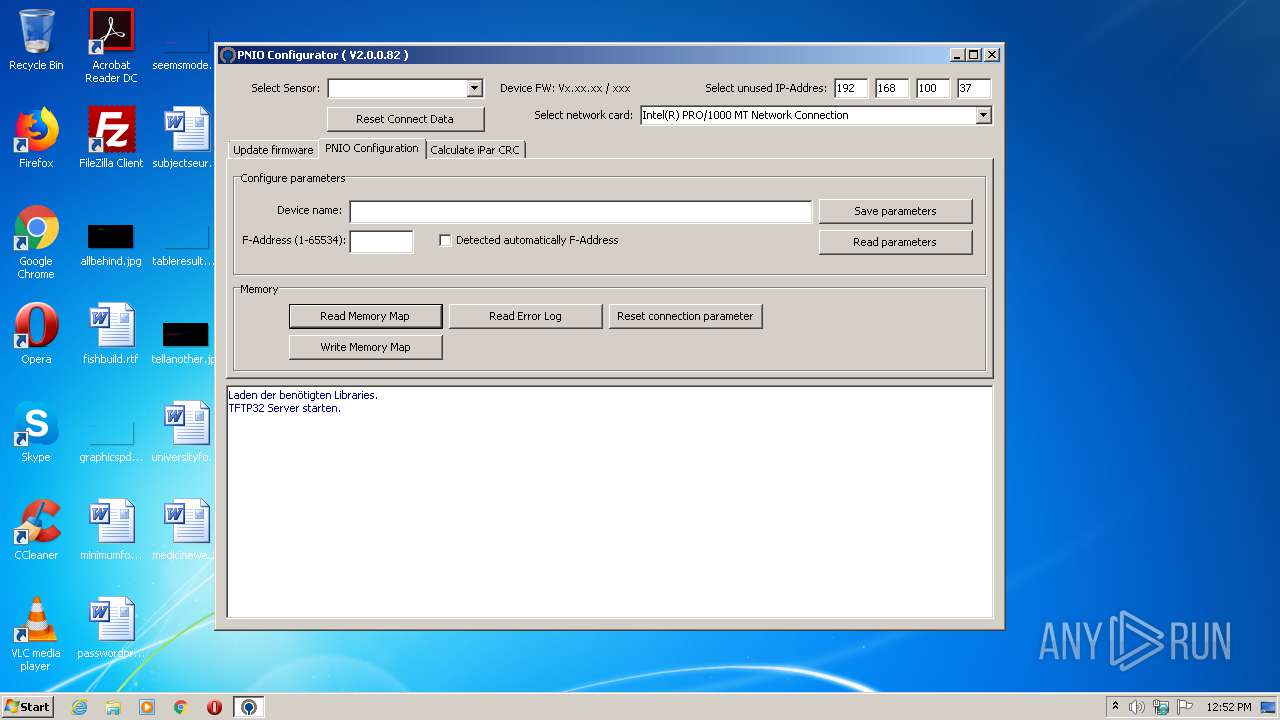
Task: Open passwordpr Word document icon
Action: tap(111, 628)
